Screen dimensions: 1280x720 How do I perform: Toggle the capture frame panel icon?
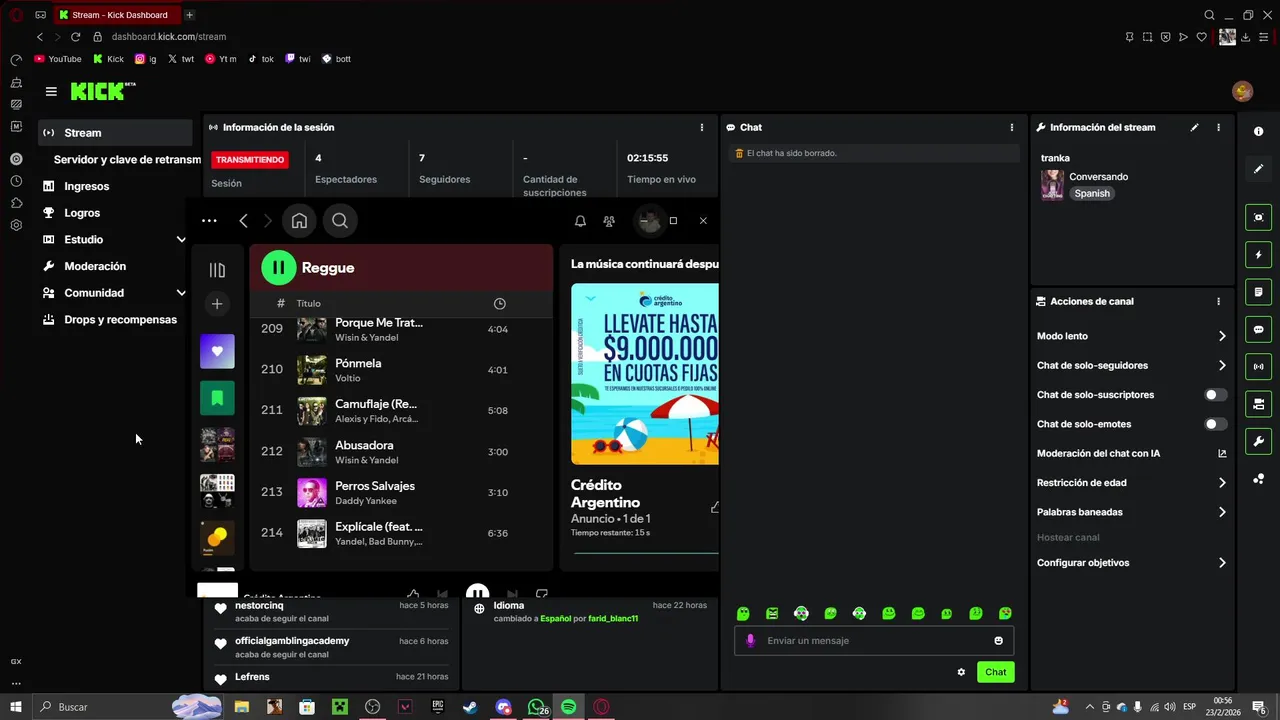click(1258, 218)
